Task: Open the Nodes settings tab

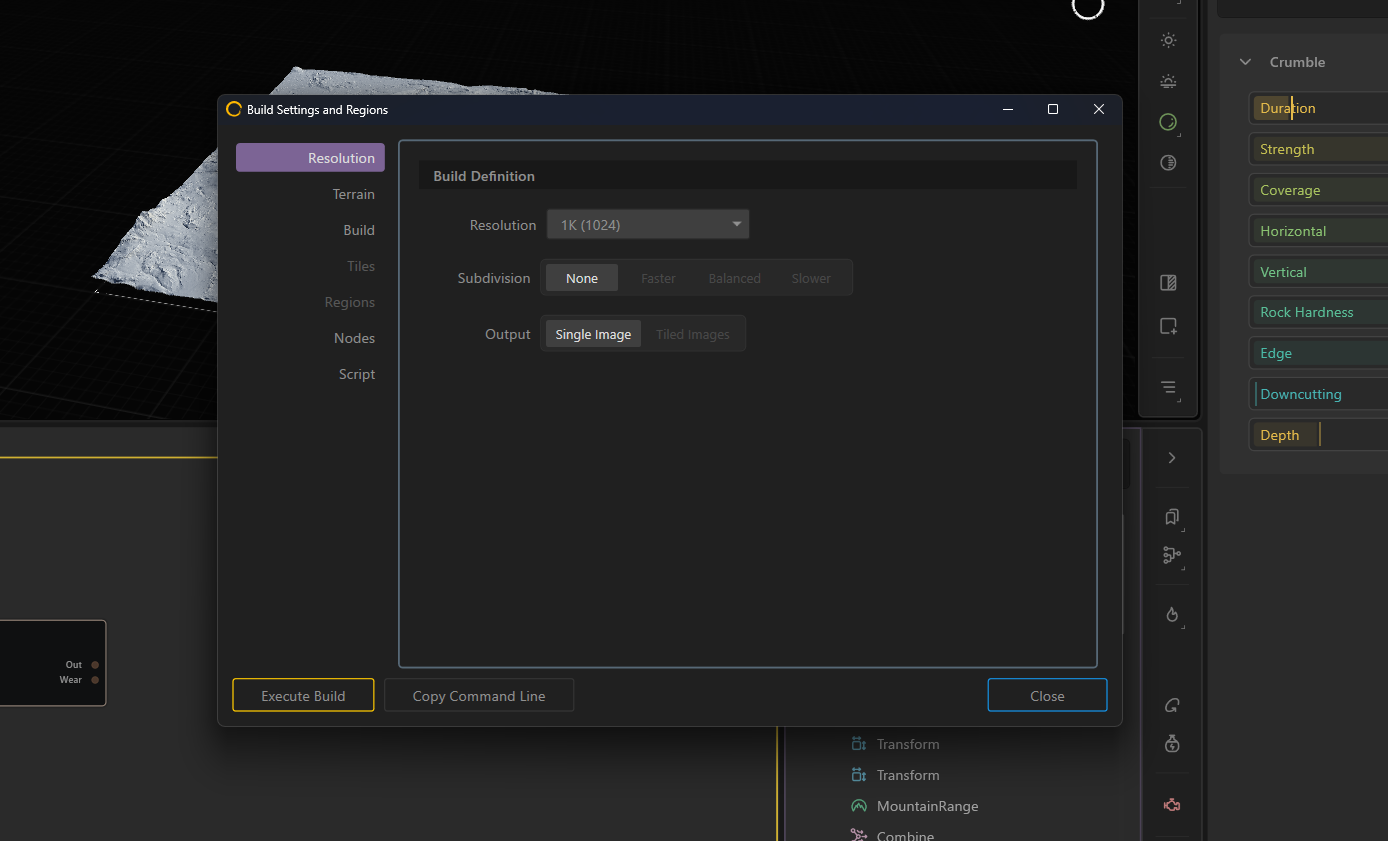Action: [x=354, y=338]
